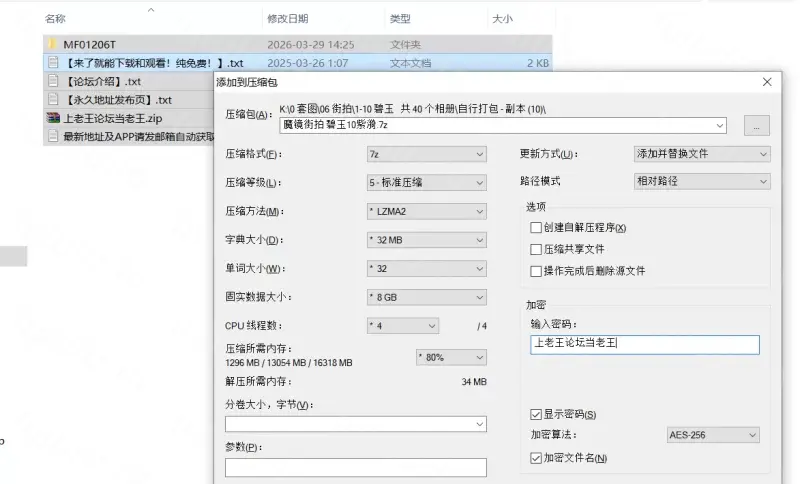The width and height of the screenshot is (800, 484).
Task: Click the 【论坛介绍】.txt file icon
Action: coord(53,81)
